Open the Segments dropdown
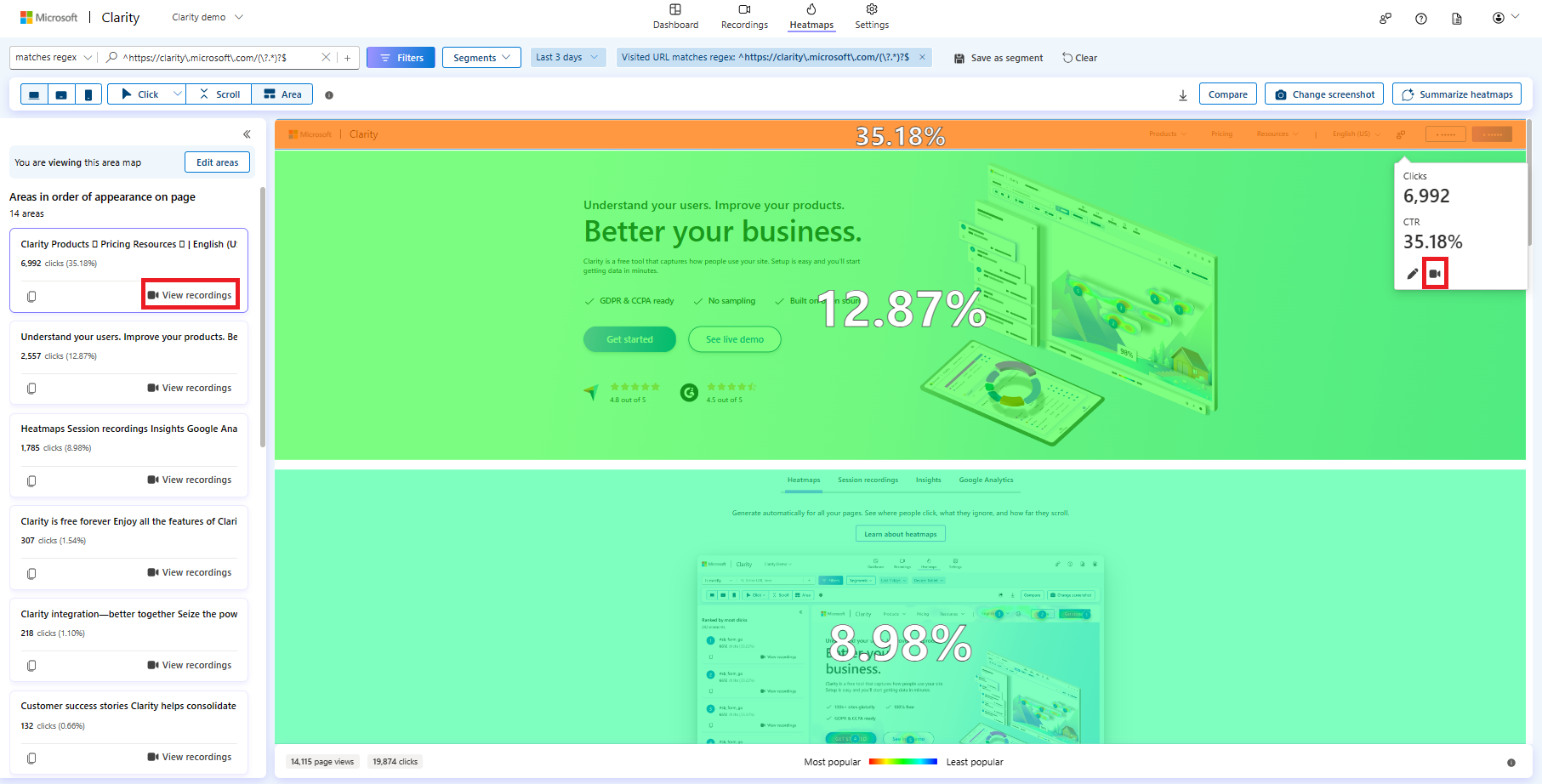Image resolution: width=1542 pixels, height=784 pixels. pyautogui.click(x=481, y=58)
